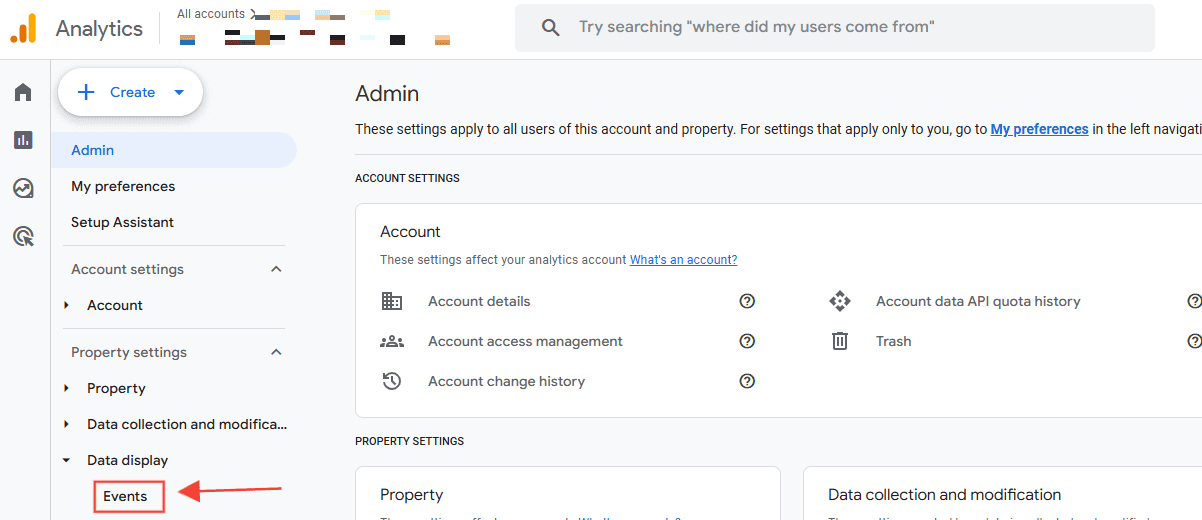Open the Home icon in left rail
The height and width of the screenshot is (520, 1202).
point(23,93)
